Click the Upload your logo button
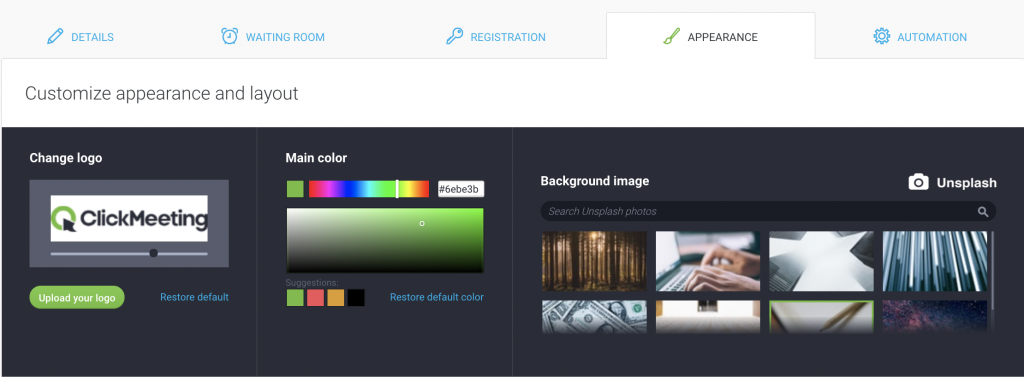Screen dimensions: 1024x377 click(77, 297)
